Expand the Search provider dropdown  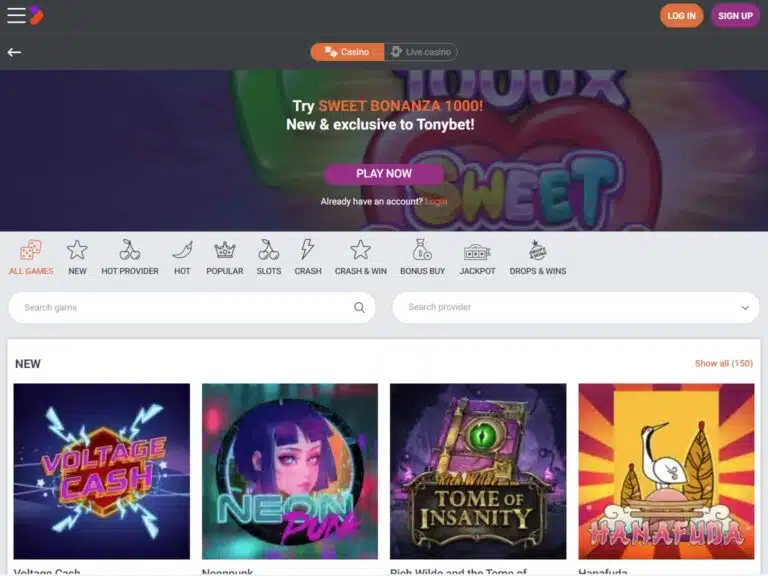tap(576, 308)
